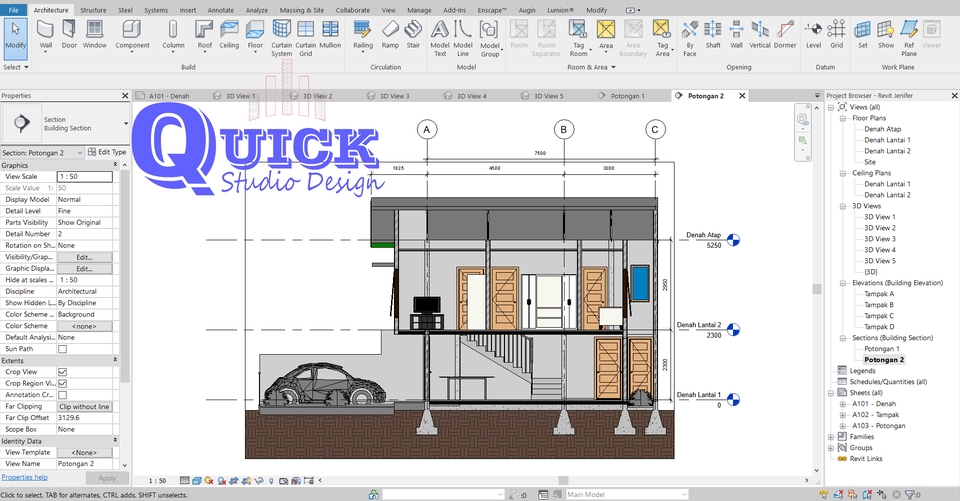Click the drawing area vertical scrollbar
The height and width of the screenshot is (501, 960).
(x=816, y=289)
